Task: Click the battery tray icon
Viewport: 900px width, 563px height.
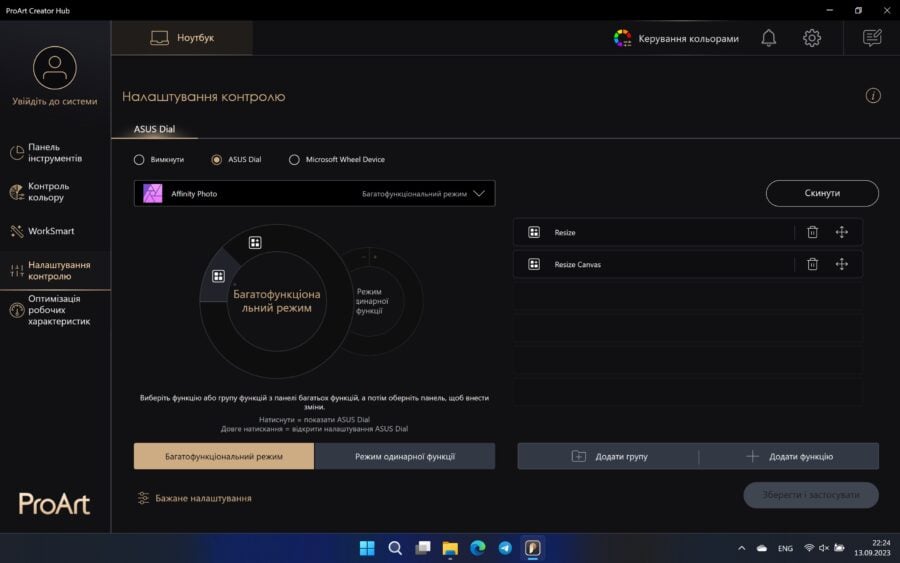Action: tap(839, 548)
